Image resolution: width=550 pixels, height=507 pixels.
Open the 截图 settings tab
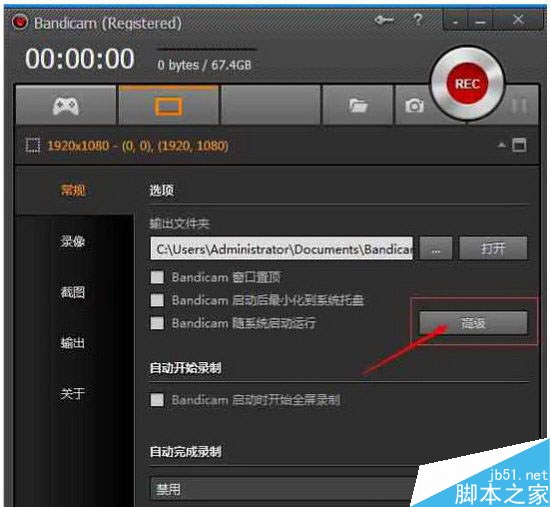[73, 292]
